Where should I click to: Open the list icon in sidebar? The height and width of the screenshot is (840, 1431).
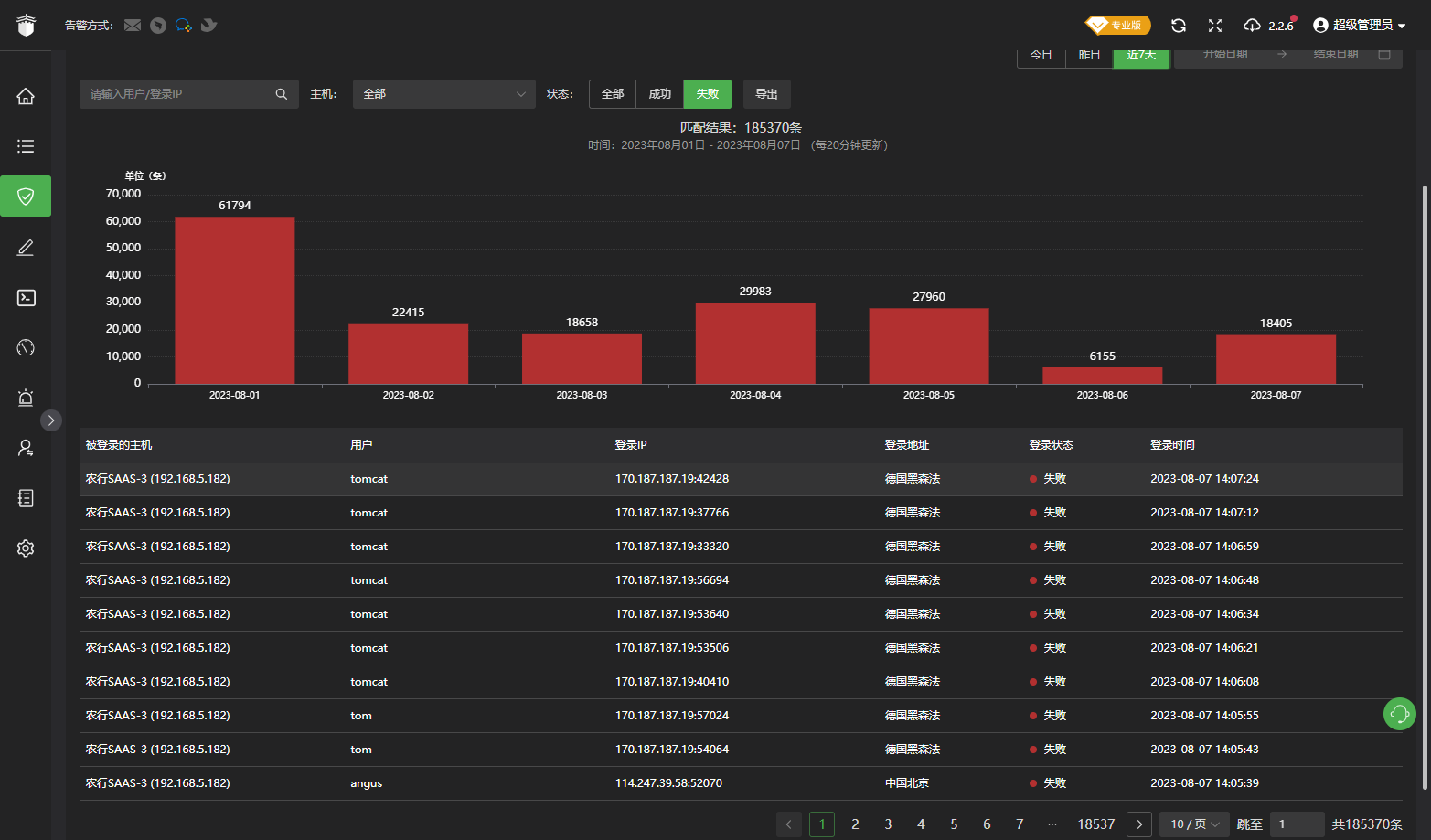pos(26,146)
